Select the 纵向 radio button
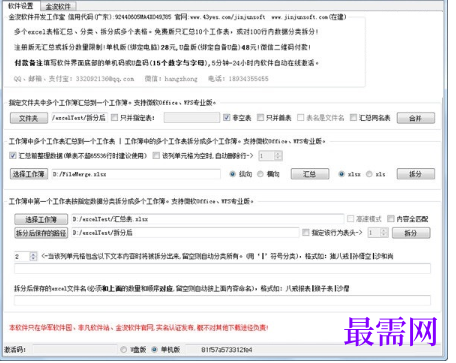 tap(233, 174)
